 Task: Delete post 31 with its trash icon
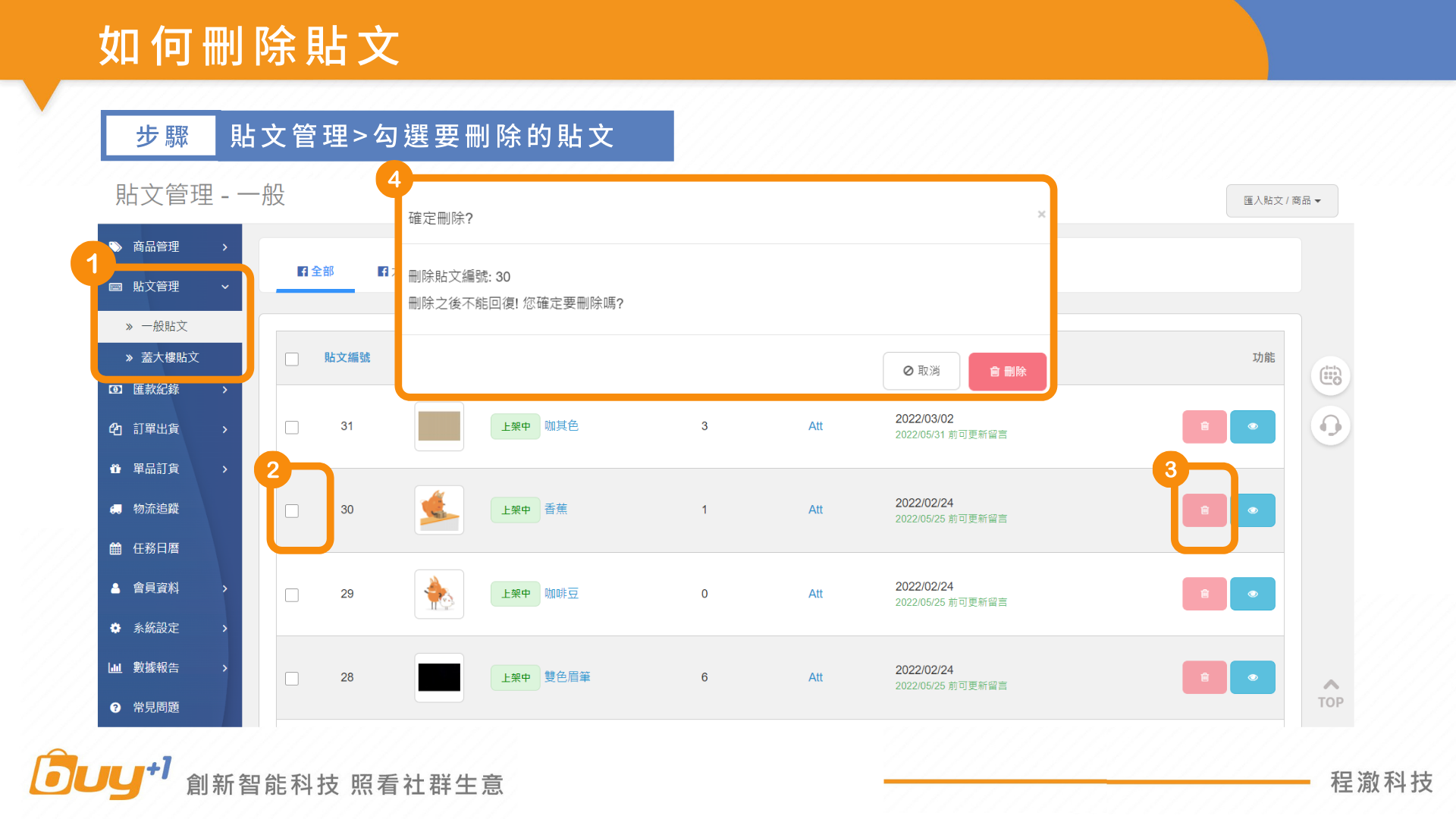pos(1204,426)
